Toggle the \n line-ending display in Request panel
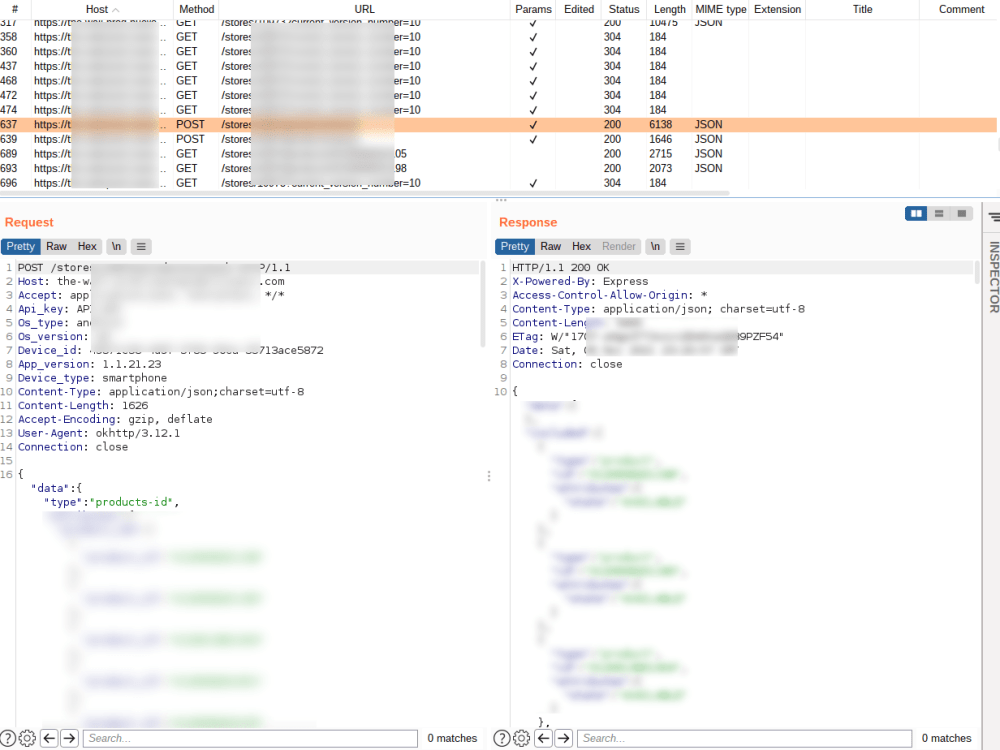 coord(116,246)
